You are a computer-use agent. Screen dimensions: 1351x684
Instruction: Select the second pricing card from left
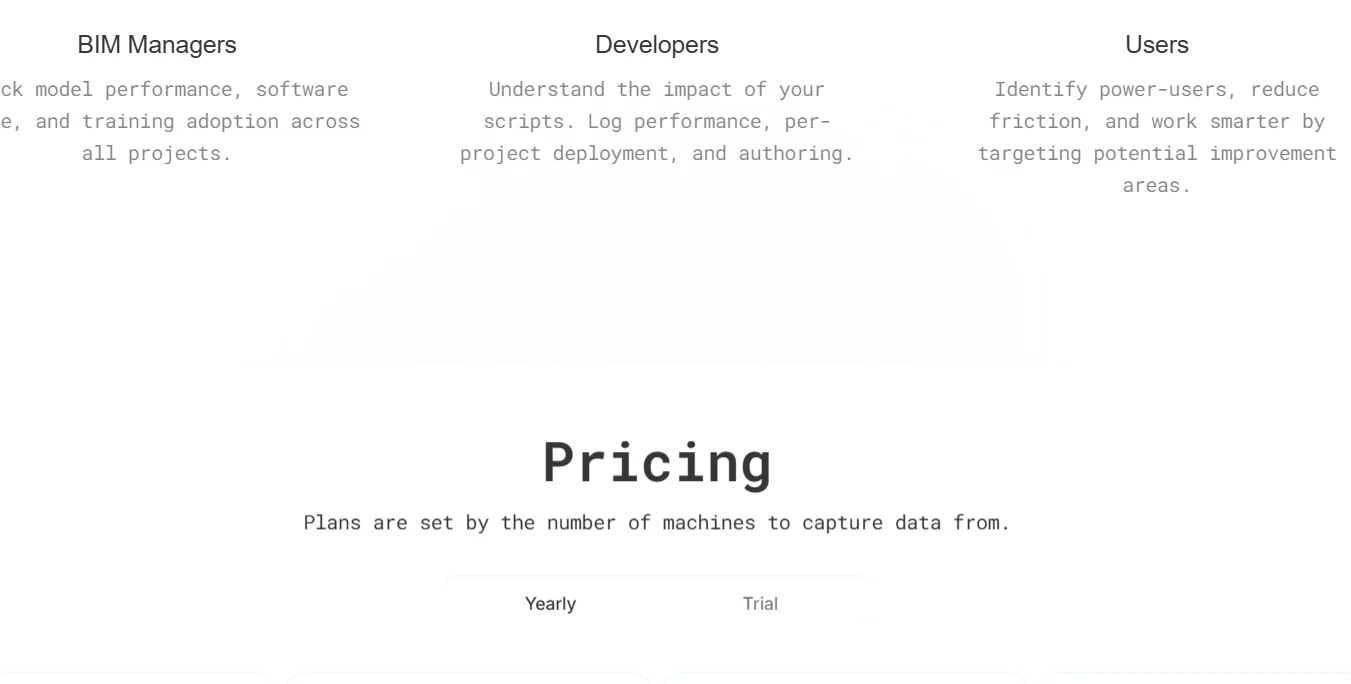[x=467, y=678]
